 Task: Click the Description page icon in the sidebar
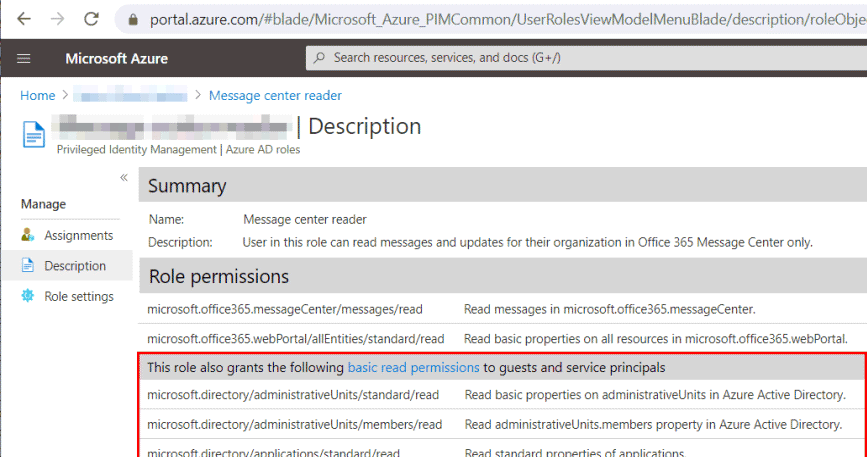coord(28,266)
